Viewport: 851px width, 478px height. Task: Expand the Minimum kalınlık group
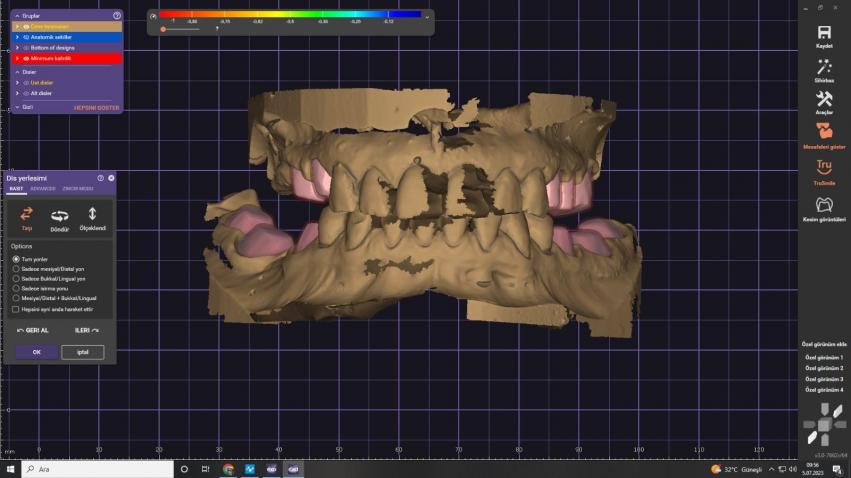[x=16, y=59]
